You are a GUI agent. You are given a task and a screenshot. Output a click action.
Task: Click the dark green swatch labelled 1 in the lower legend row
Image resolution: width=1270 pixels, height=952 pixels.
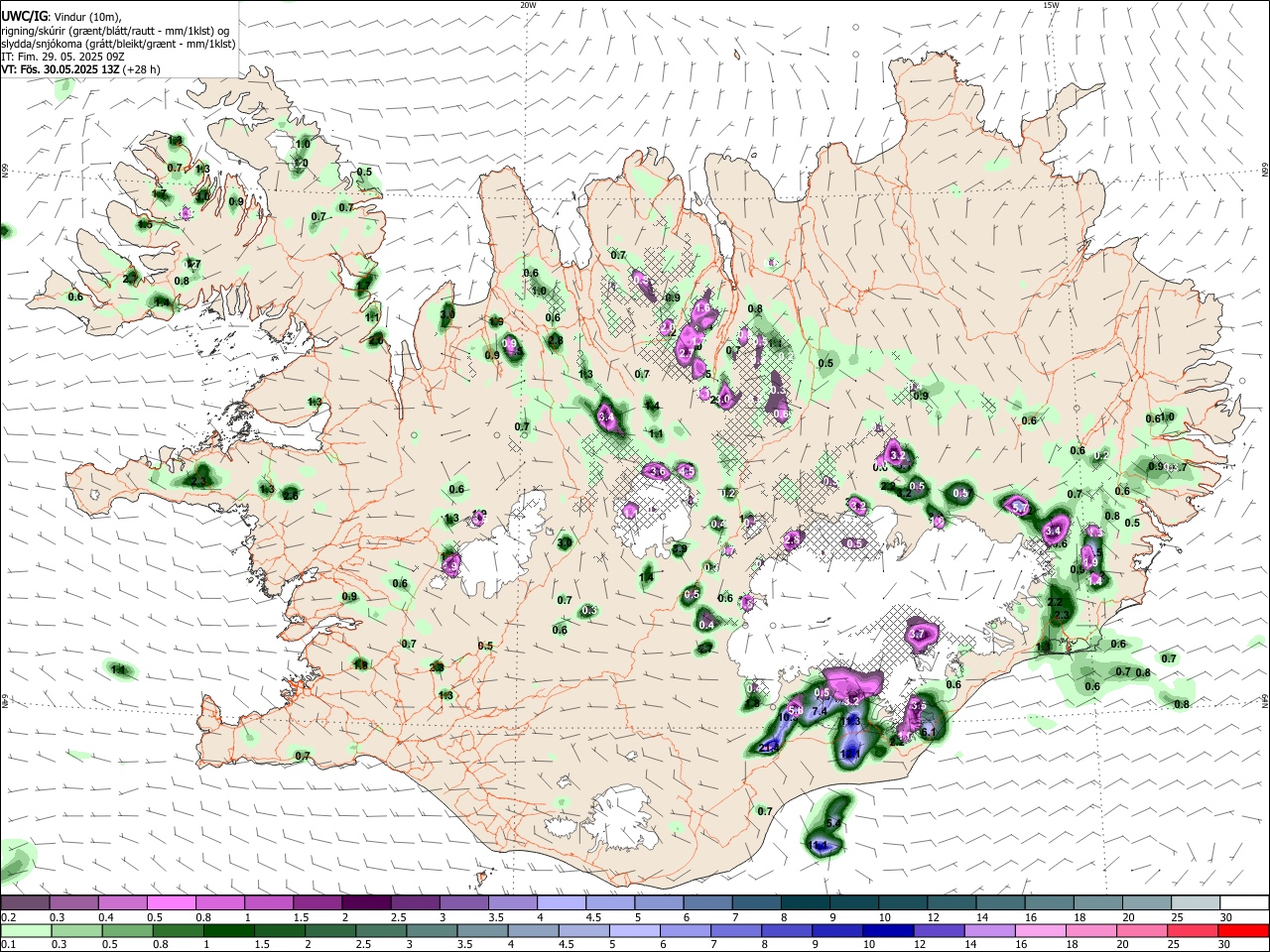[x=227, y=930]
